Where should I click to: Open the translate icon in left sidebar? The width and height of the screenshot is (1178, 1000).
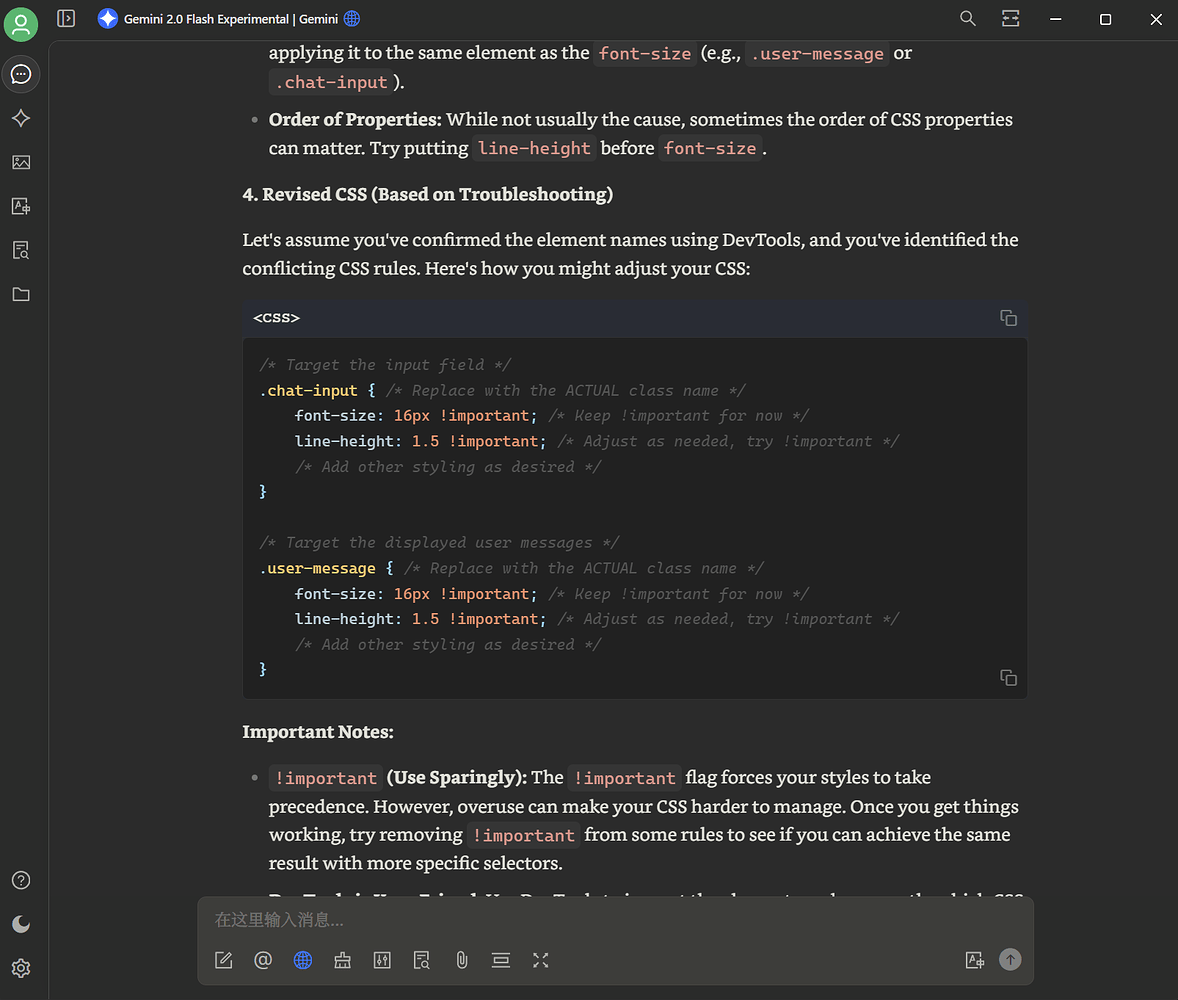(x=21, y=206)
